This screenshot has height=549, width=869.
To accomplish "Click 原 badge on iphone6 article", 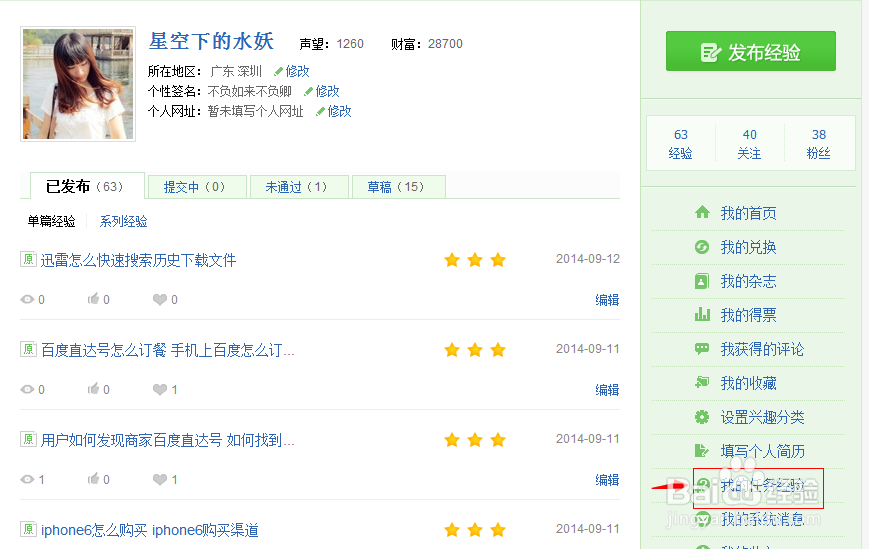I will [28, 529].
